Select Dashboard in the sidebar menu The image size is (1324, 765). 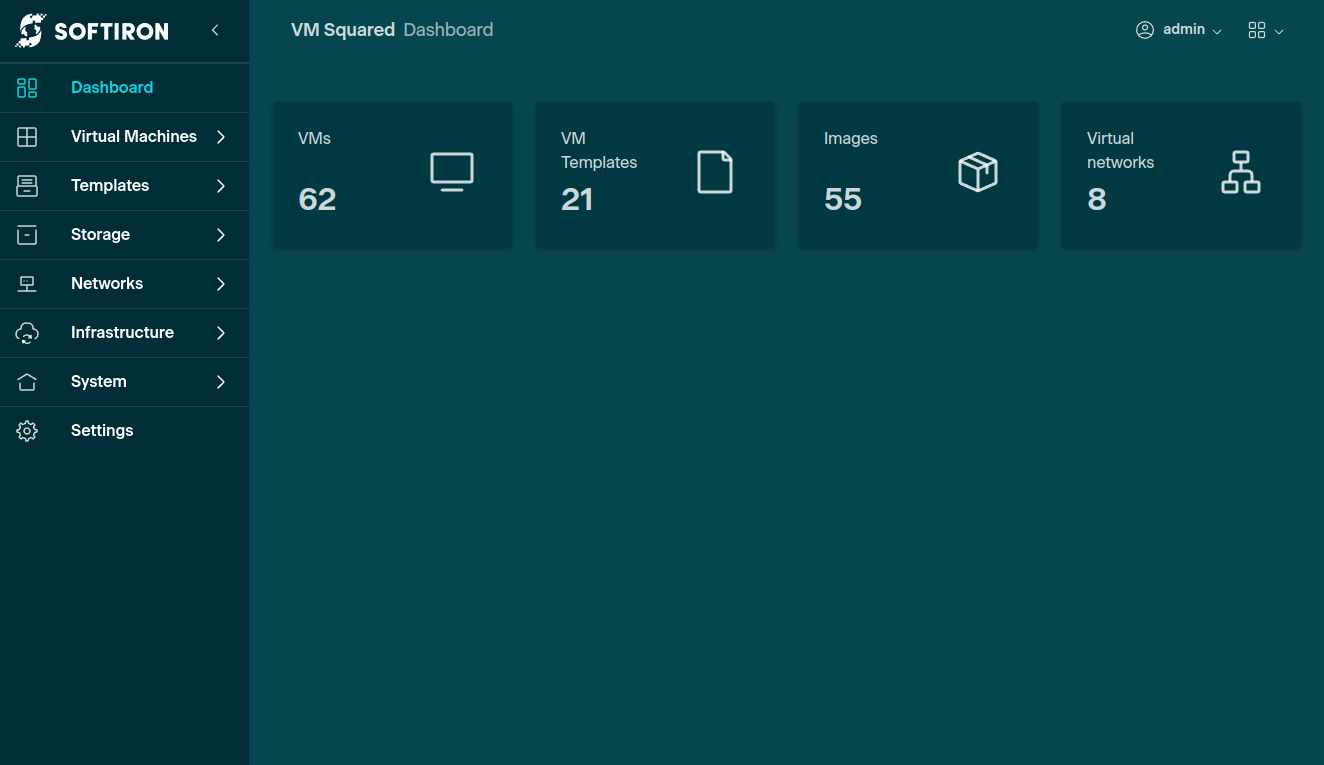[x=112, y=88]
